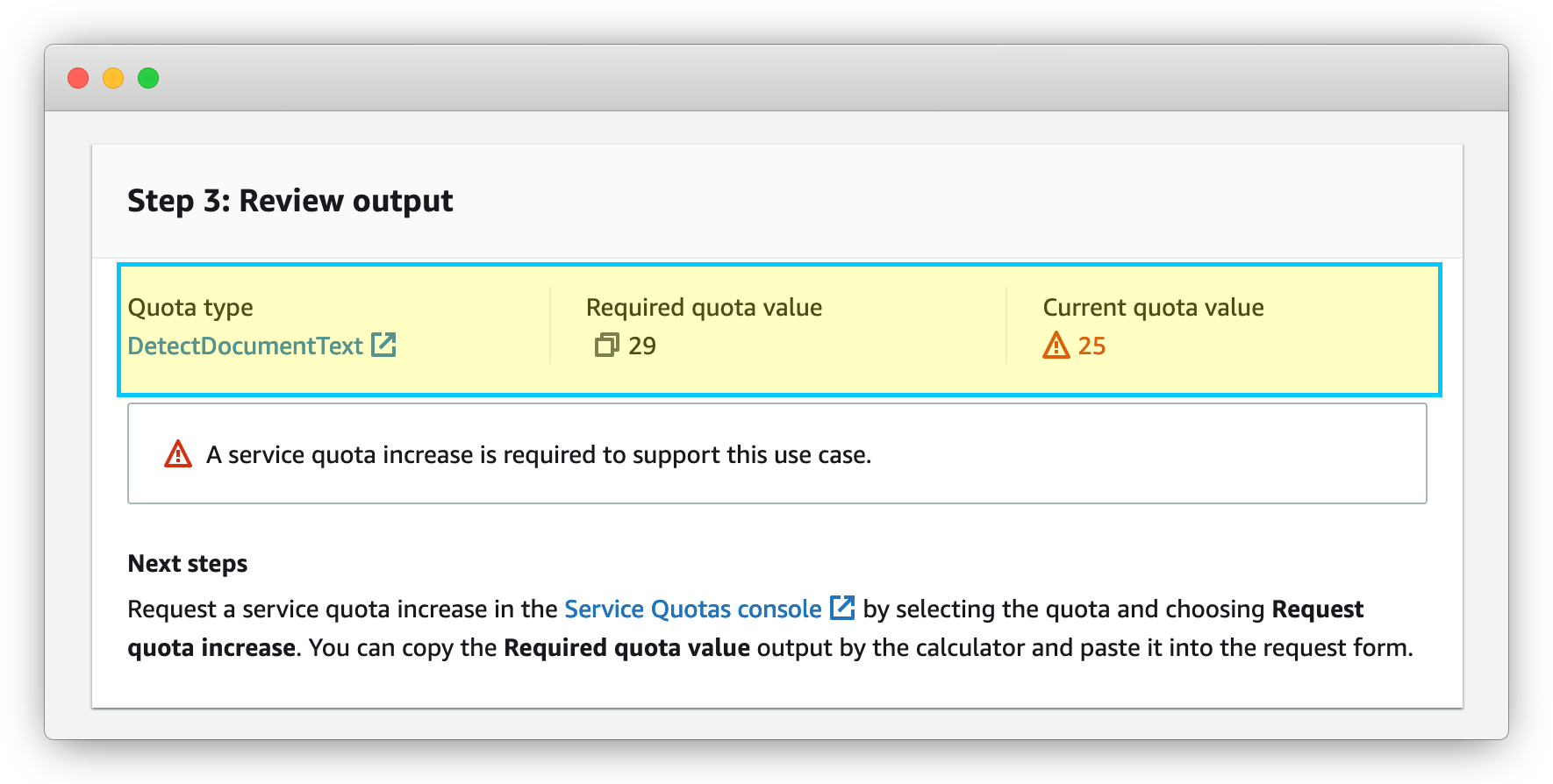
Task: Close the window with red button
Action: 78,78
